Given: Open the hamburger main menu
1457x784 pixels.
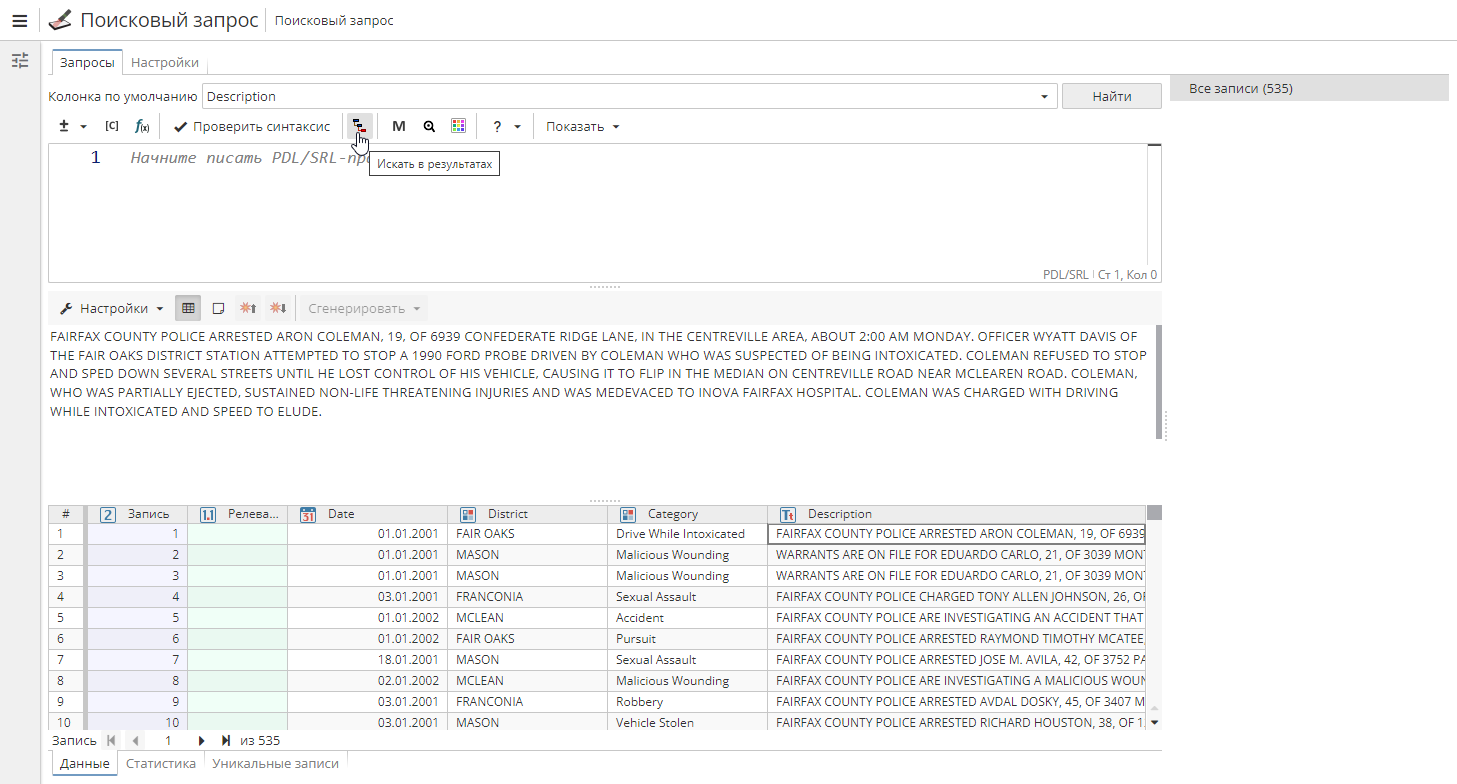Looking at the screenshot, I should coord(19,20).
